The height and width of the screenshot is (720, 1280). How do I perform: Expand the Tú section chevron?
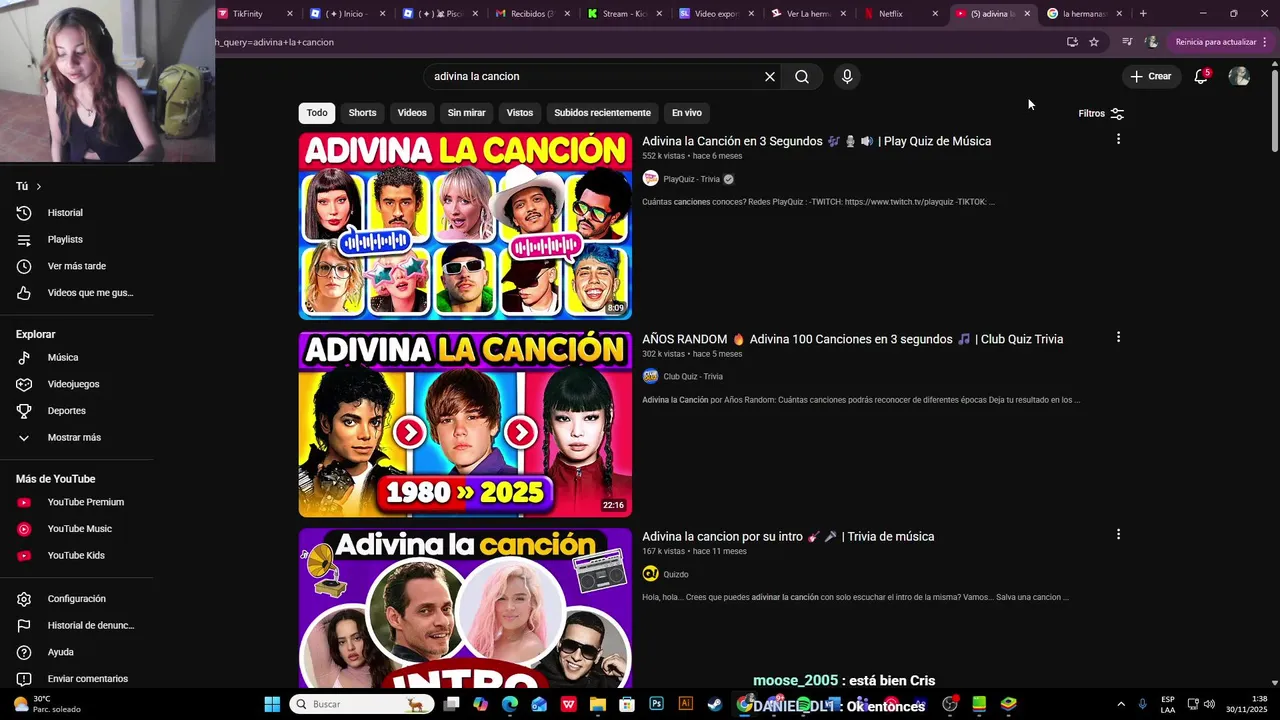39,187
